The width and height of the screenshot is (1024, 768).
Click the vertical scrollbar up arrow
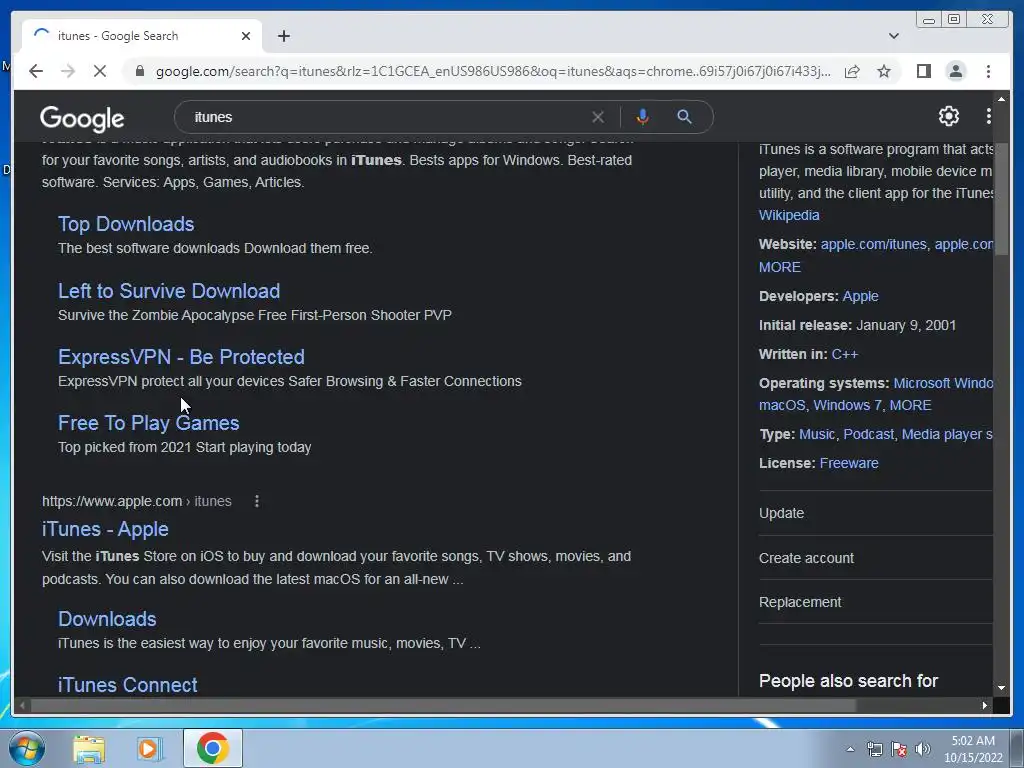click(1001, 99)
